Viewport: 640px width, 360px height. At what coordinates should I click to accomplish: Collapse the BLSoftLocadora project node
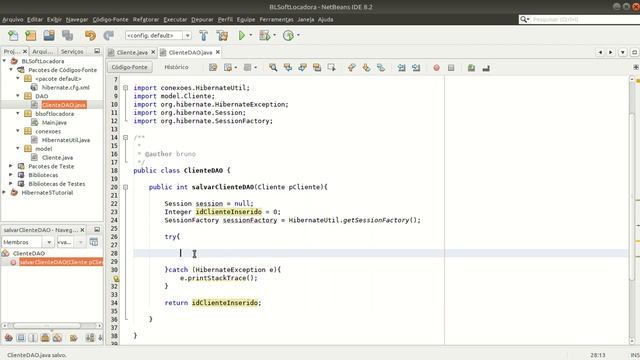4,61
